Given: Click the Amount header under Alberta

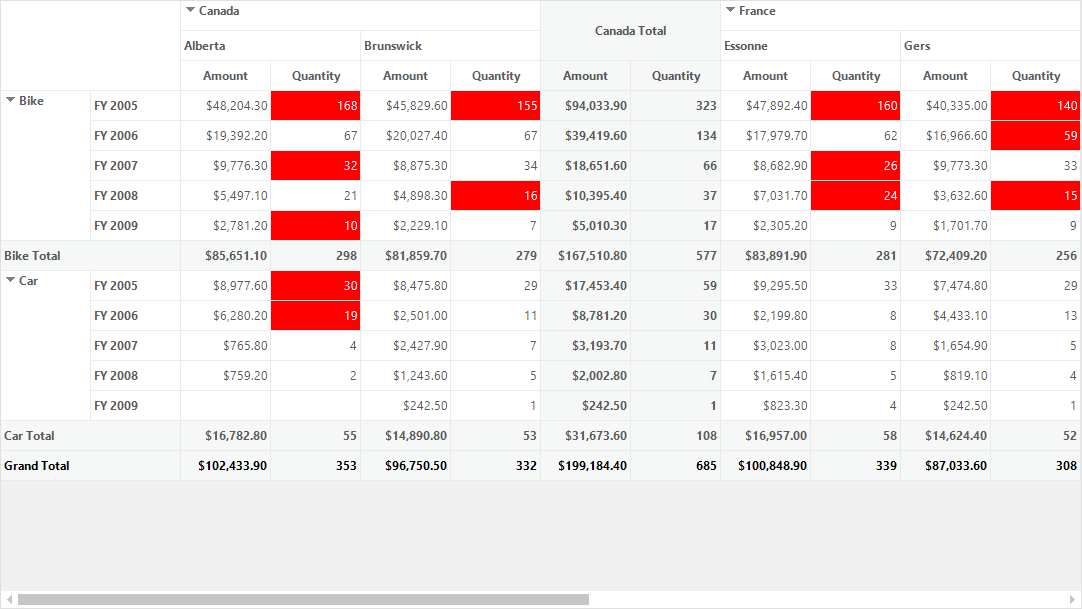Looking at the screenshot, I should click(x=225, y=76).
